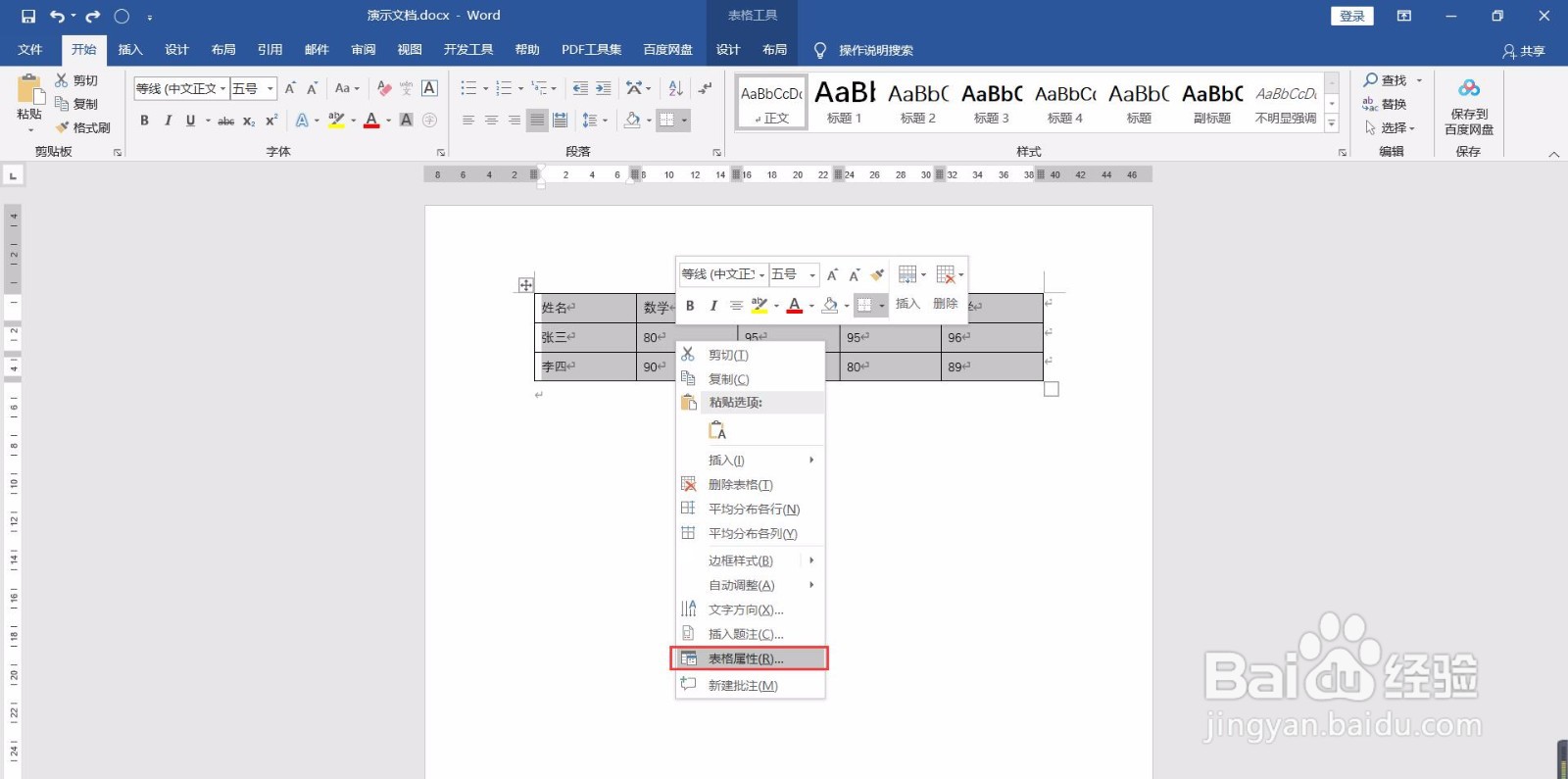Toggle Underline in the ribbon font group
1568x779 pixels.
[x=190, y=121]
